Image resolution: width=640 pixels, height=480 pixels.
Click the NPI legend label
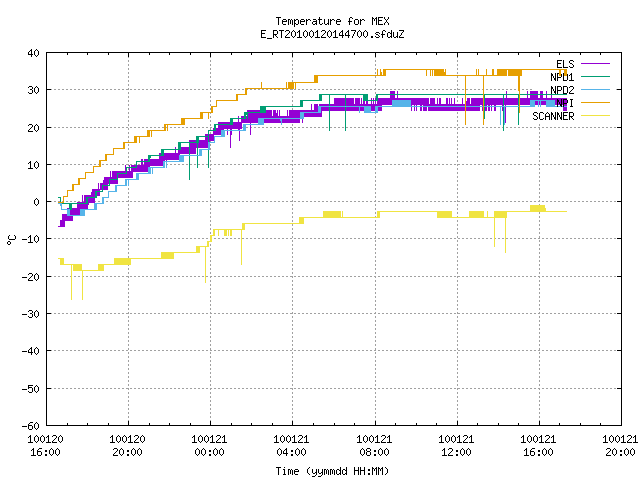[x=565, y=103]
